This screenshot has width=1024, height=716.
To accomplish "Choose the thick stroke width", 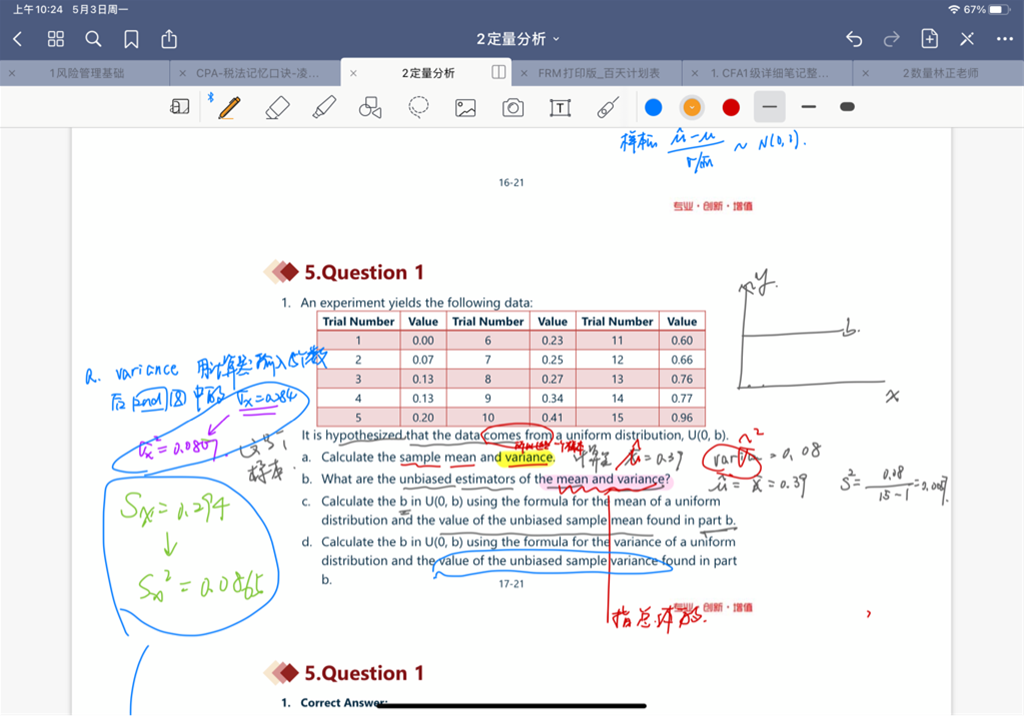I will (x=847, y=107).
